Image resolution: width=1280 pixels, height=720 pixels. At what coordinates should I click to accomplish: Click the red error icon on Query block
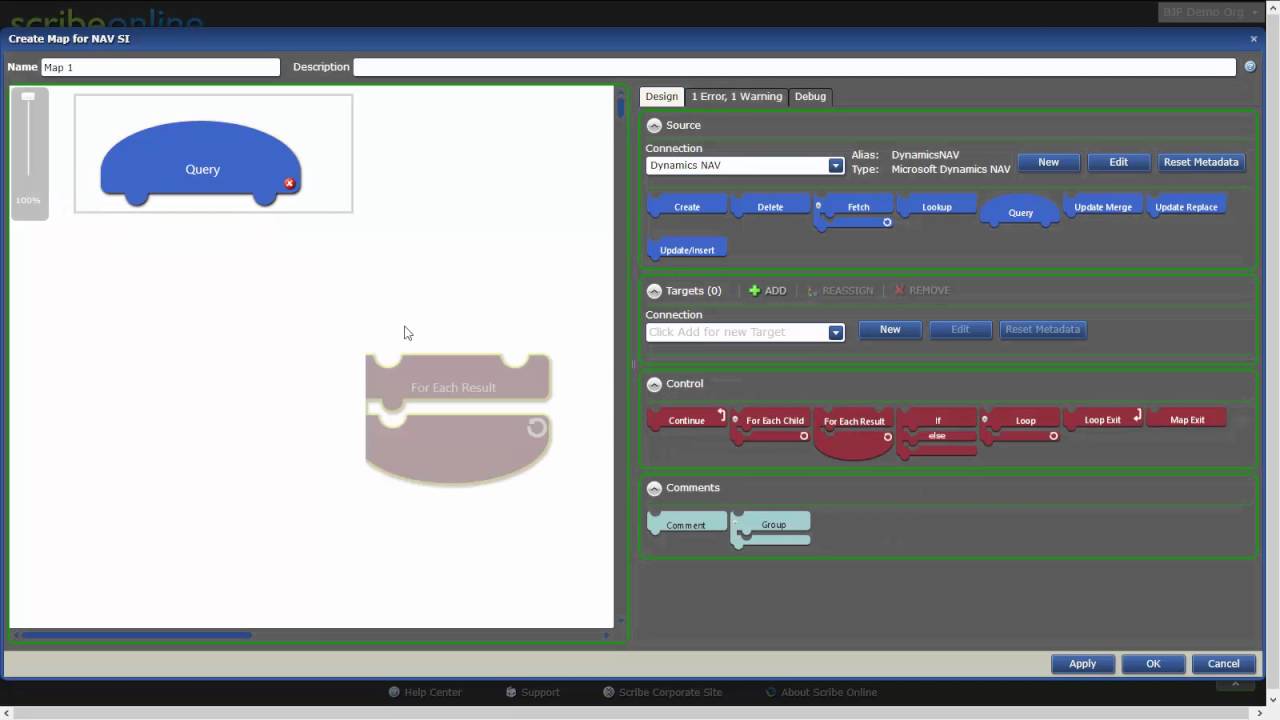[x=290, y=183]
